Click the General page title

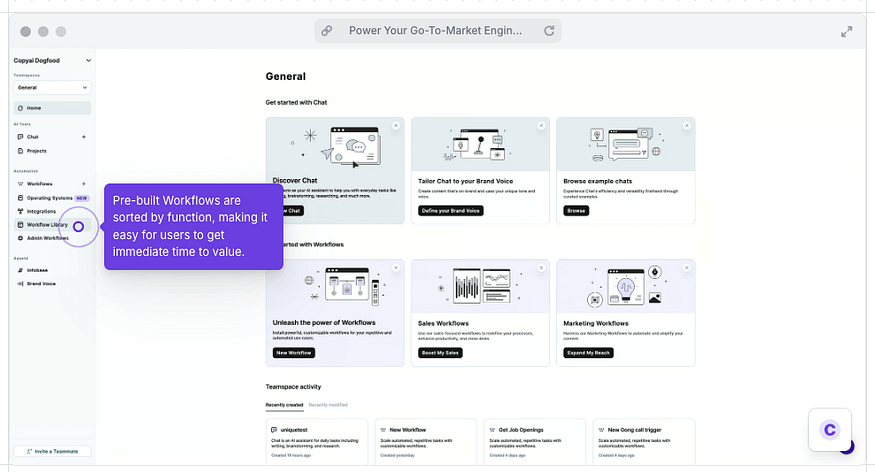click(x=286, y=76)
